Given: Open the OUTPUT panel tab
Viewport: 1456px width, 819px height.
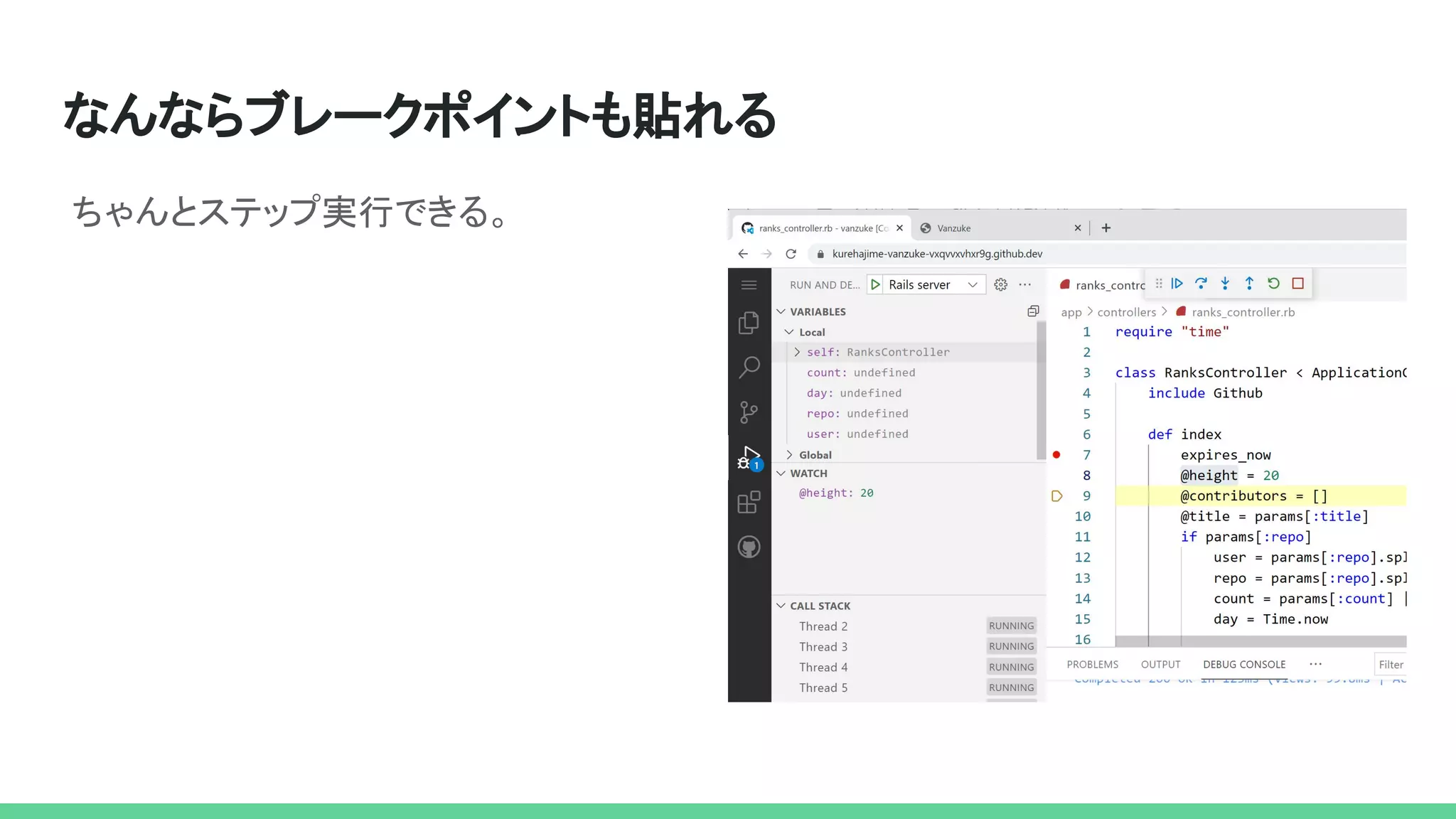Looking at the screenshot, I should tap(1160, 664).
